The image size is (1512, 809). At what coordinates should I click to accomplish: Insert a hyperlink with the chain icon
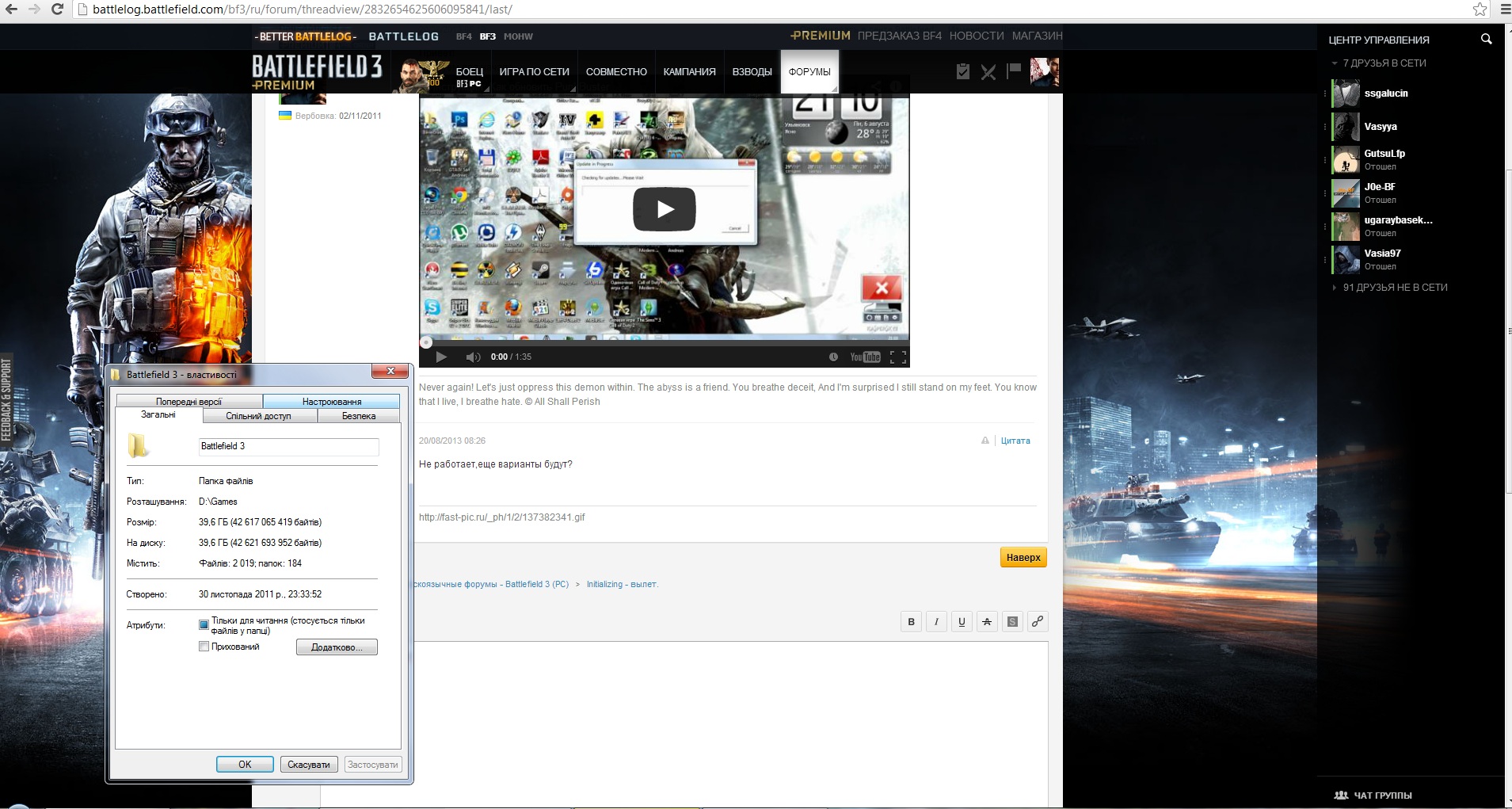(1038, 622)
